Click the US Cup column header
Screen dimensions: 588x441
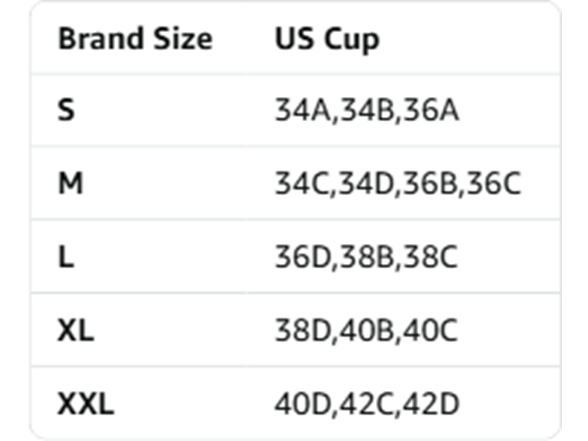coord(327,40)
